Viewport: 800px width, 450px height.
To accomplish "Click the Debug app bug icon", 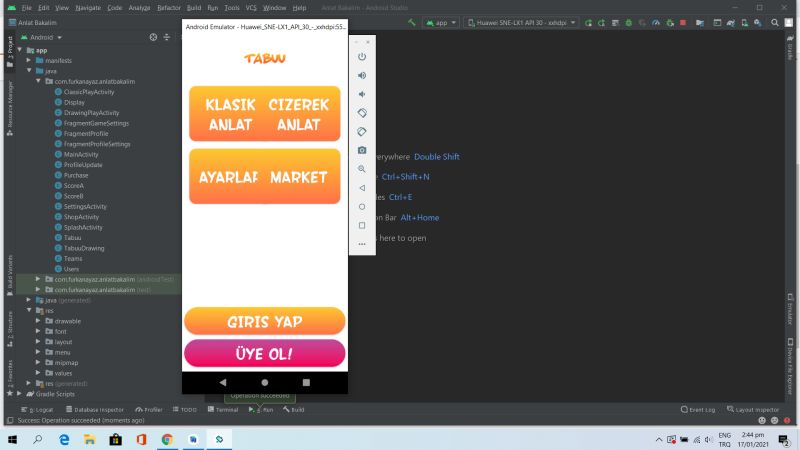I will [x=629, y=22].
